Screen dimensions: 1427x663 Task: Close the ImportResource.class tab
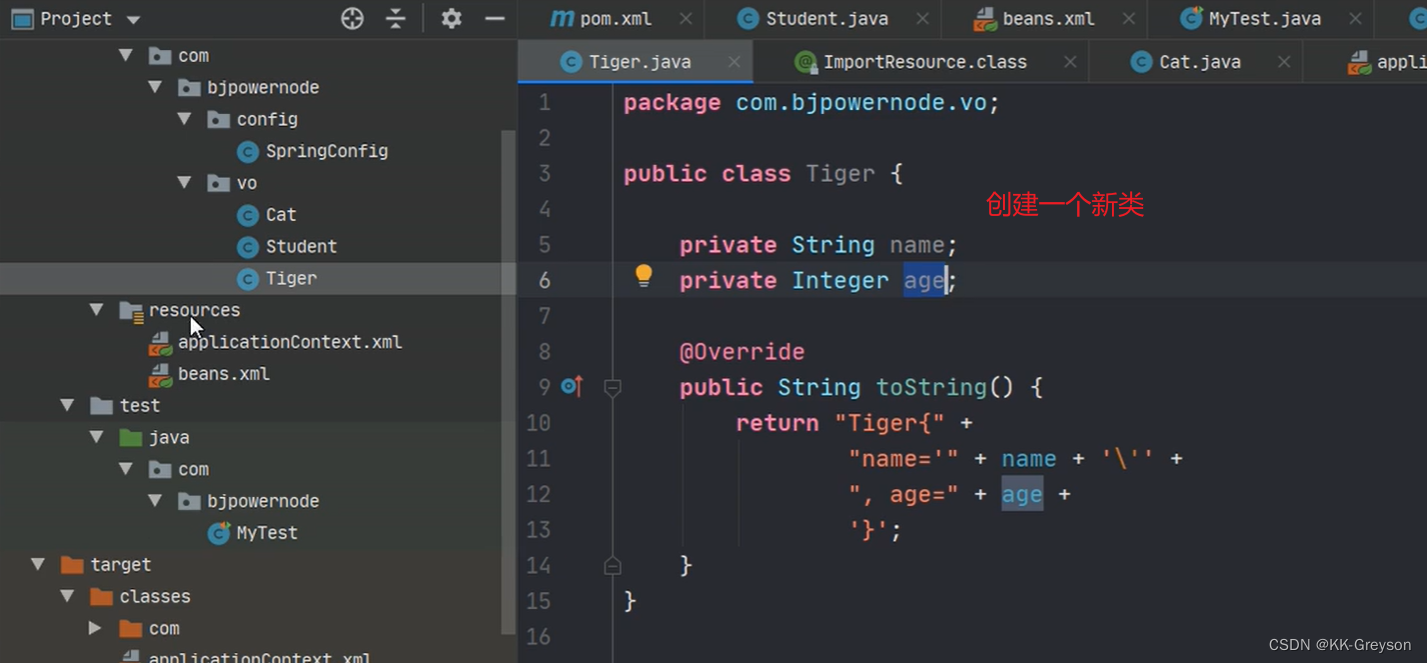click(x=1070, y=62)
